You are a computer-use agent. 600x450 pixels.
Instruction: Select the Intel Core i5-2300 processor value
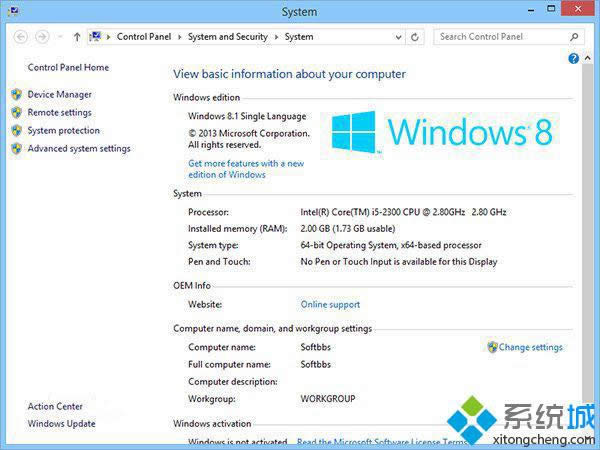(403, 212)
